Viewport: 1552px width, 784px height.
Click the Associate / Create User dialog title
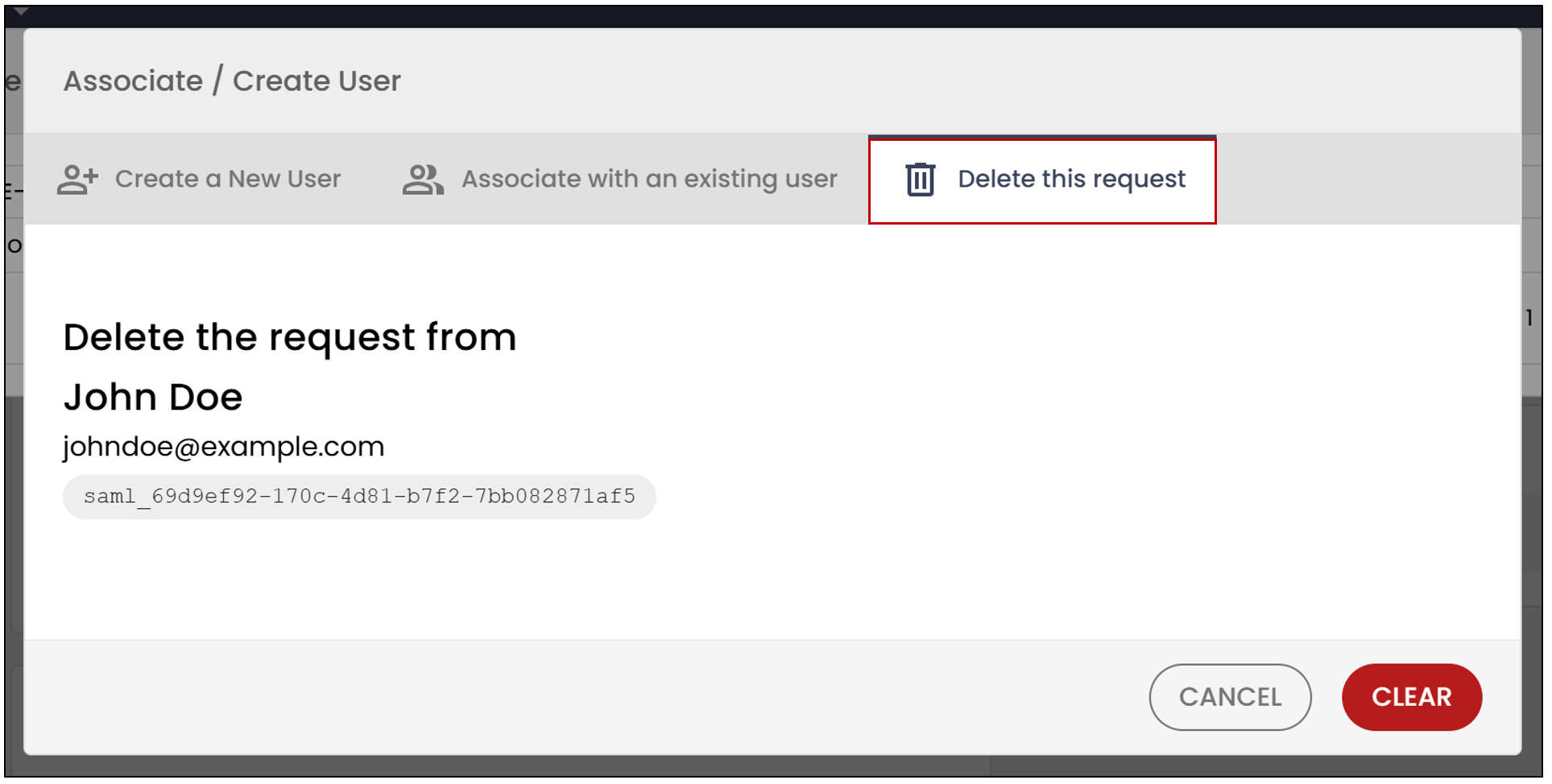point(232,81)
